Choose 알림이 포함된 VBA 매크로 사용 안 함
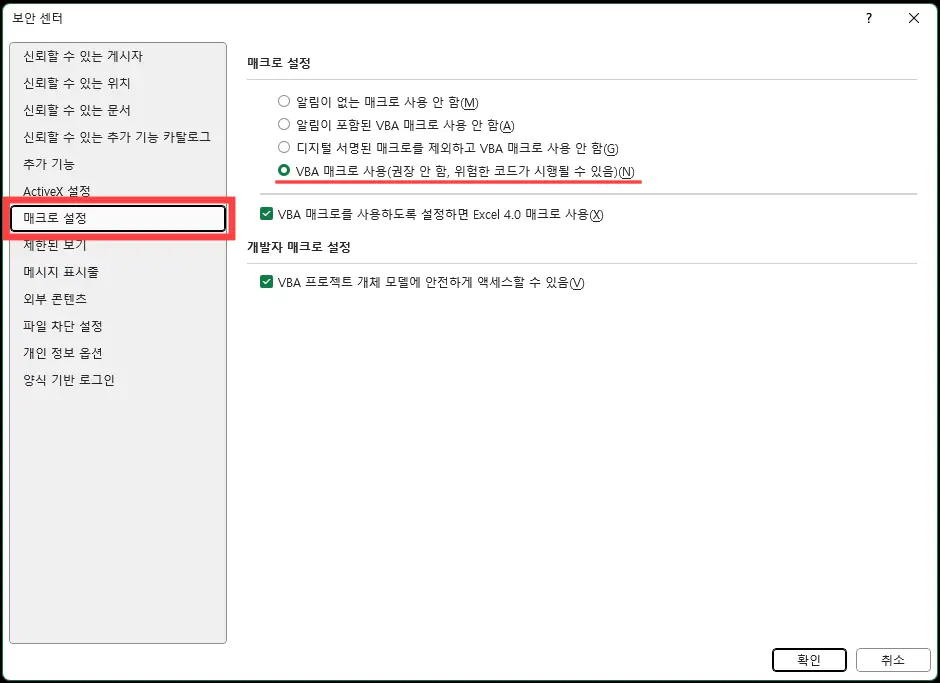This screenshot has height=683, width=940. point(283,124)
